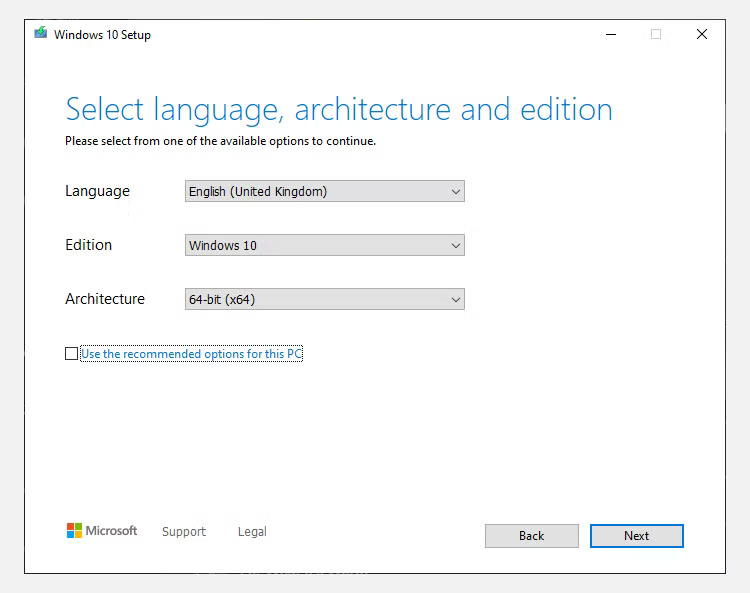750x593 pixels.
Task: Click the 'Use the recommended options for this PC' label
Action: tap(191, 354)
